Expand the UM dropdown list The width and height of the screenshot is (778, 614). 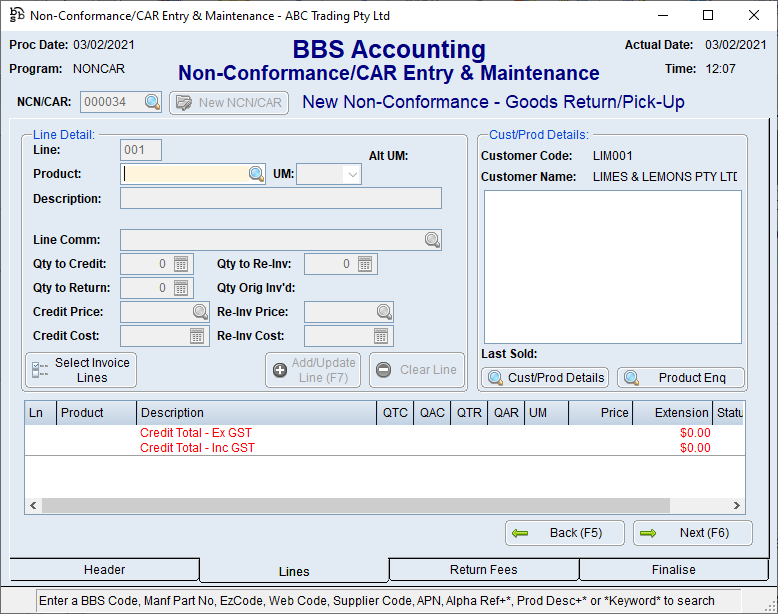[351, 174]
